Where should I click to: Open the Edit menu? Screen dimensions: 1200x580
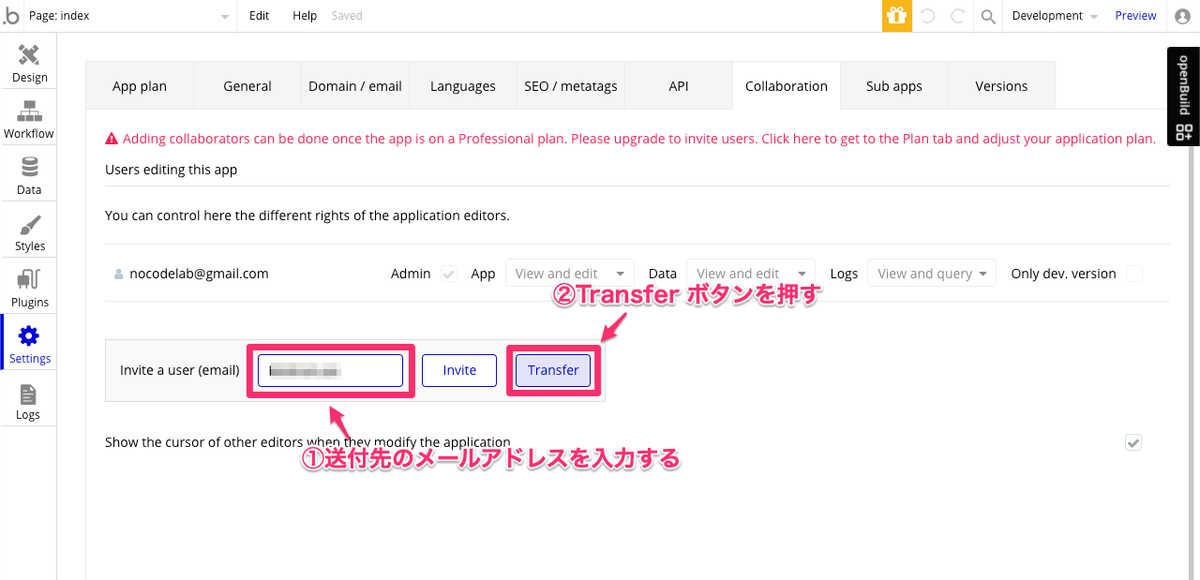259,16
